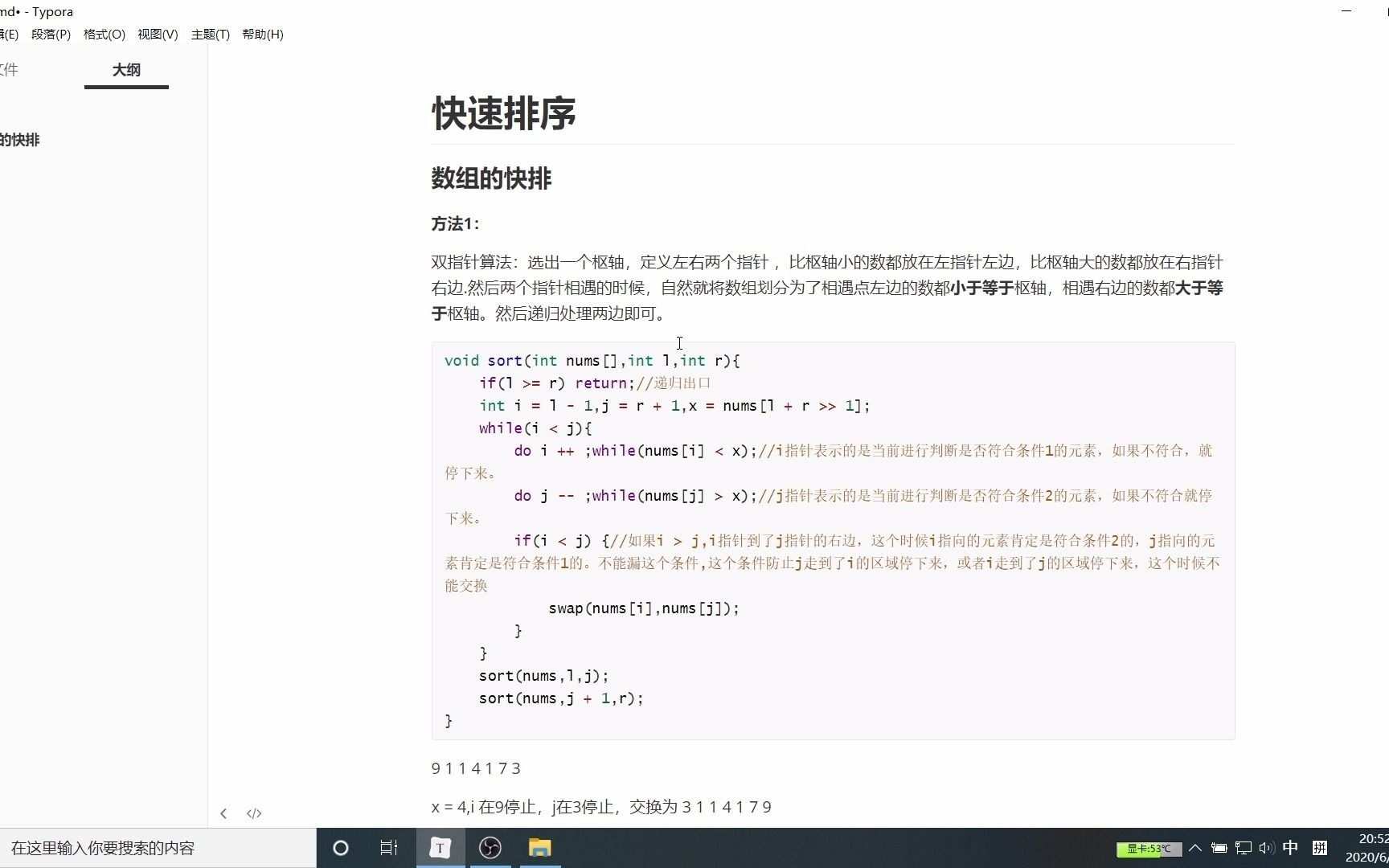Screen dimensions: 1389x868
Task: Click the GPU temperature 显卡:53℃ indicator
Action: pos(1149,849)
